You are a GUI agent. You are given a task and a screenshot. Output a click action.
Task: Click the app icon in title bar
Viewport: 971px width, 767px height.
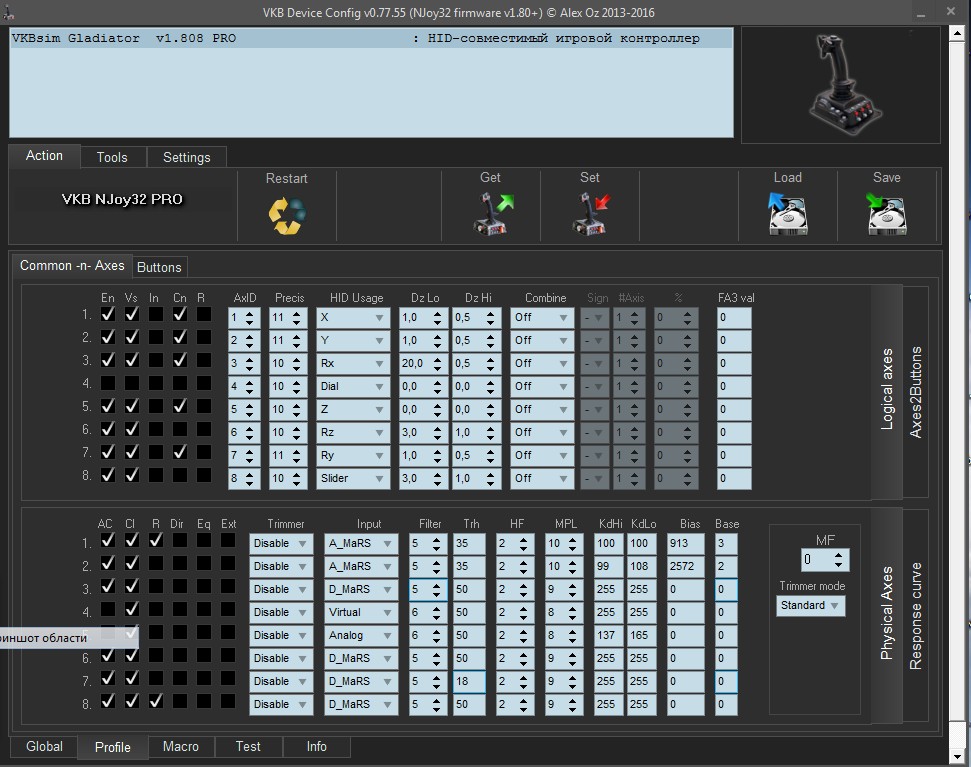click(7, 11)
